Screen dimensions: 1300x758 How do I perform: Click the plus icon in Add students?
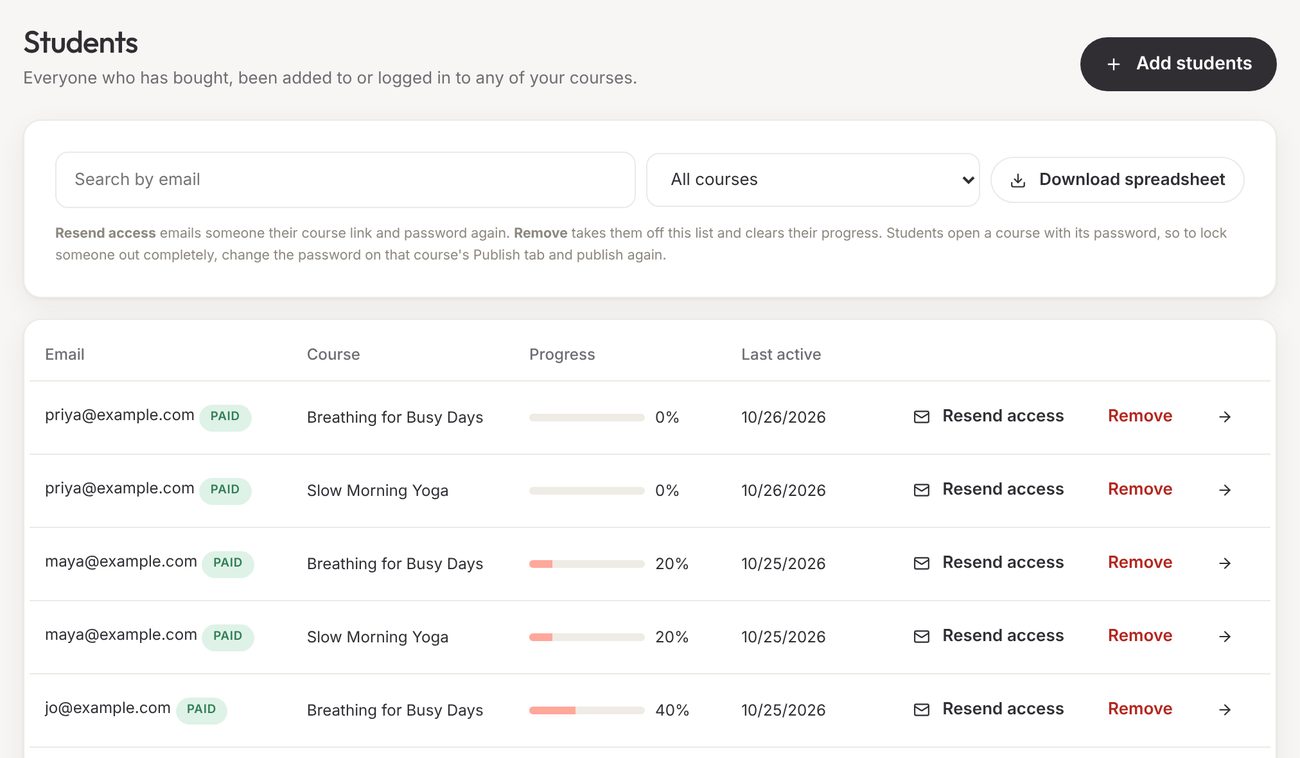click(x=1113, y=64)
